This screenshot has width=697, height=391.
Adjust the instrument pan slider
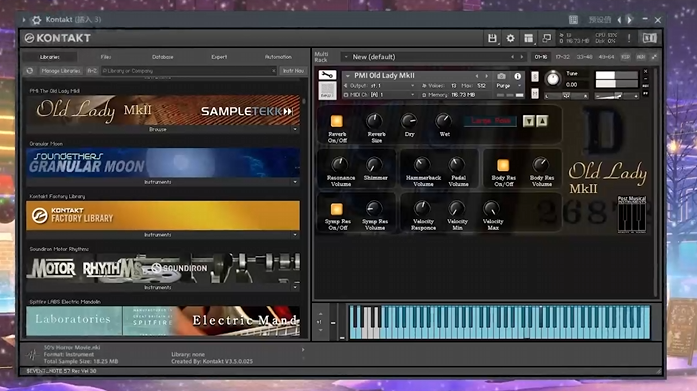tap(567, 96)
